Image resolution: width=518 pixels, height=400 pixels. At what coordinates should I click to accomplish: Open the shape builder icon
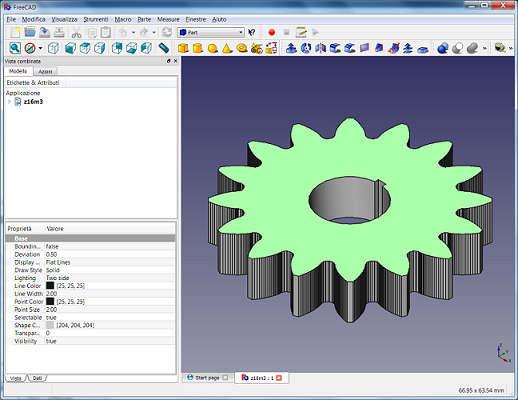[x=271, y=48]
